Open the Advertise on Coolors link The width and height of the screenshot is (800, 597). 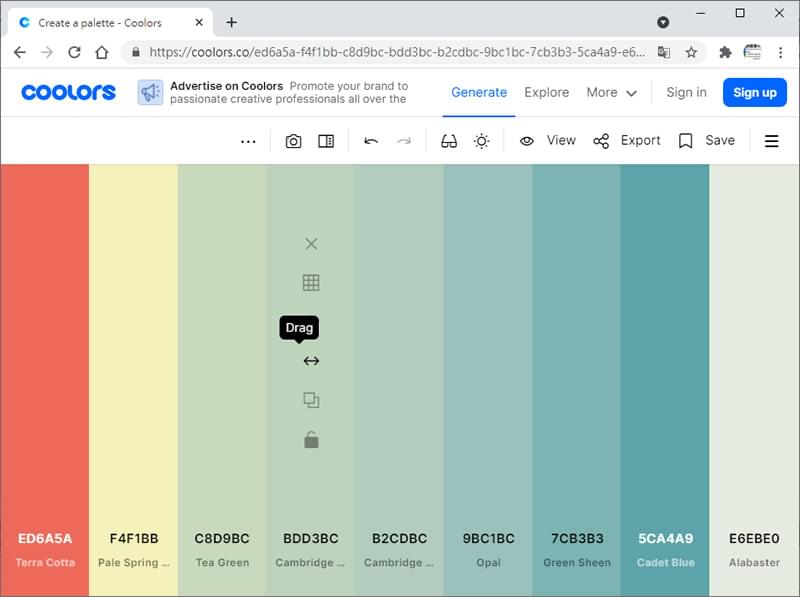(x=227, y=86)
